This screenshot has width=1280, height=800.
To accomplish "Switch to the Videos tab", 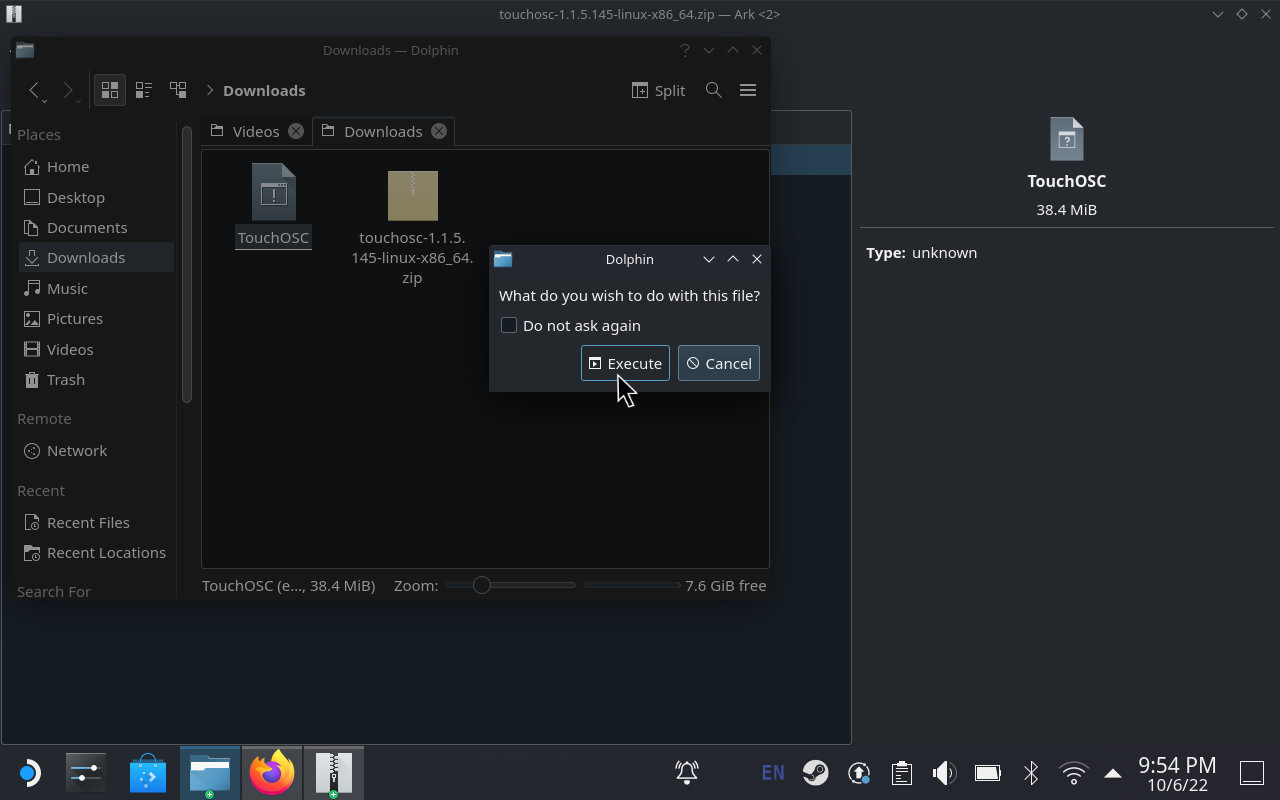I will 256,131.
